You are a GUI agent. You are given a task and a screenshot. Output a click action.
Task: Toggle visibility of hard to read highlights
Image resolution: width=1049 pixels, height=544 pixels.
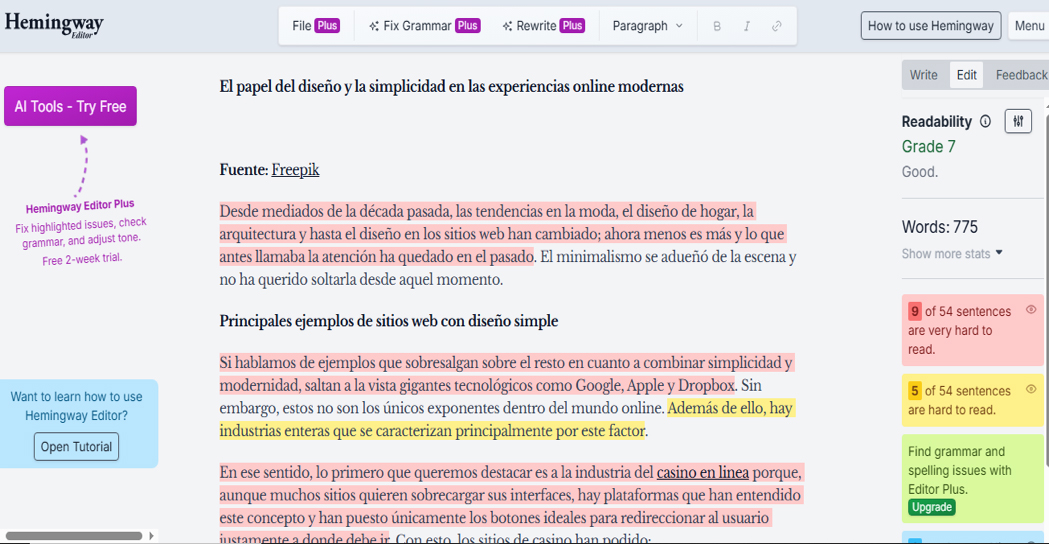point(1031,389)
